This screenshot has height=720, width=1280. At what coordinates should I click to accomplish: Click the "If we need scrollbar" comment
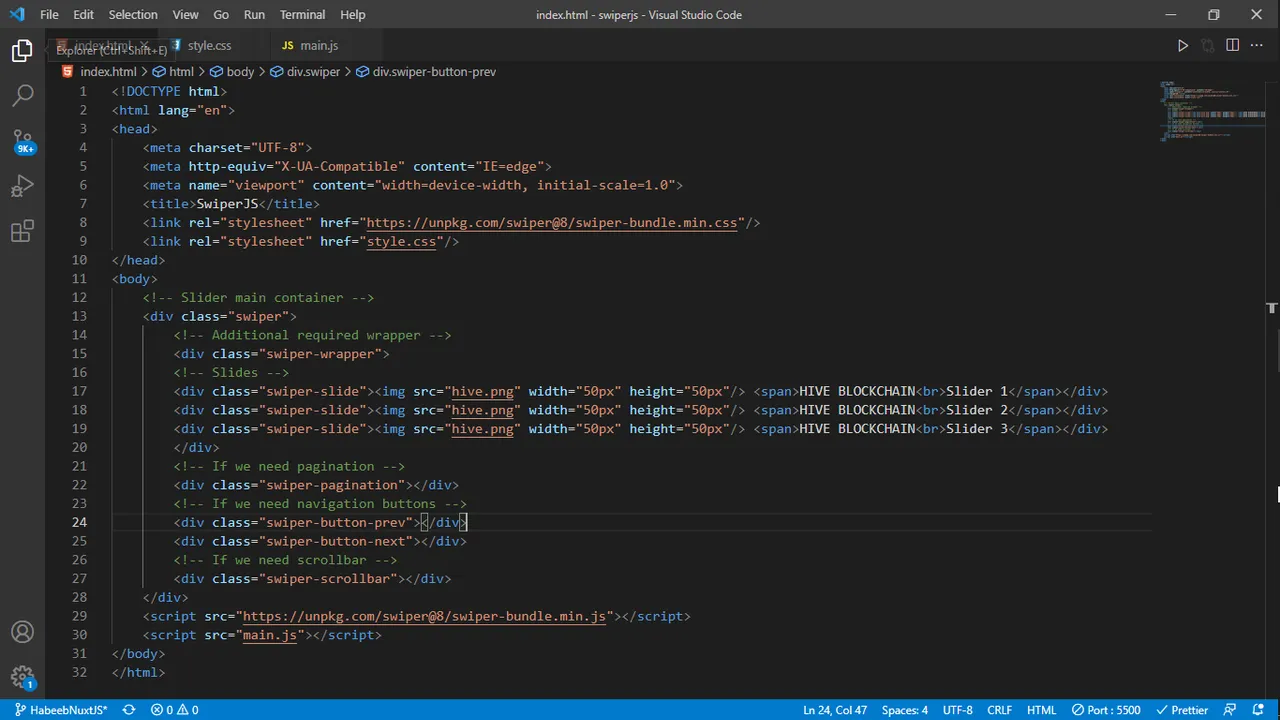(x=285, y=560)
